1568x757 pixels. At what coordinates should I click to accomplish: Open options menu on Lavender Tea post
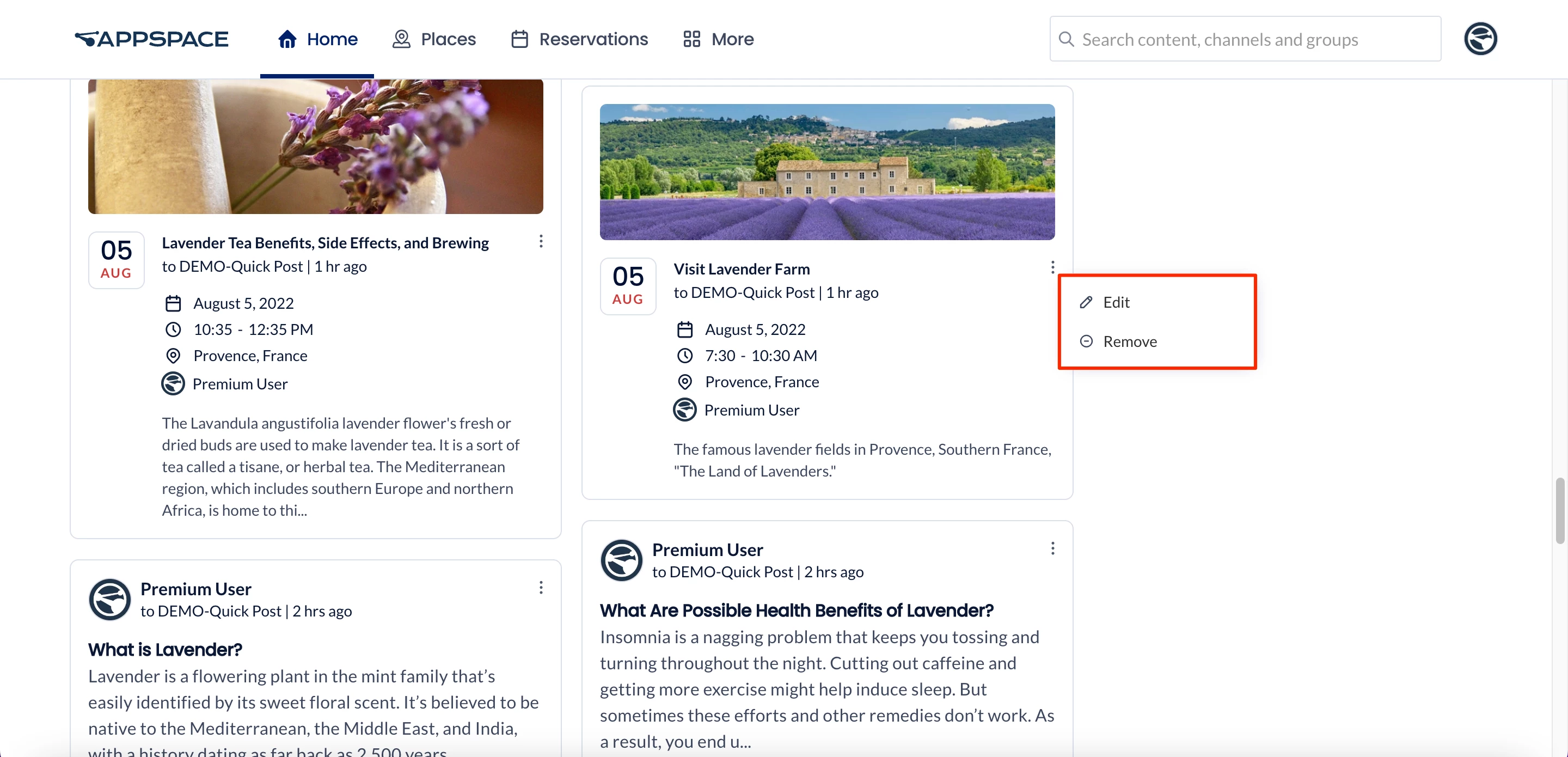(541, 242)
